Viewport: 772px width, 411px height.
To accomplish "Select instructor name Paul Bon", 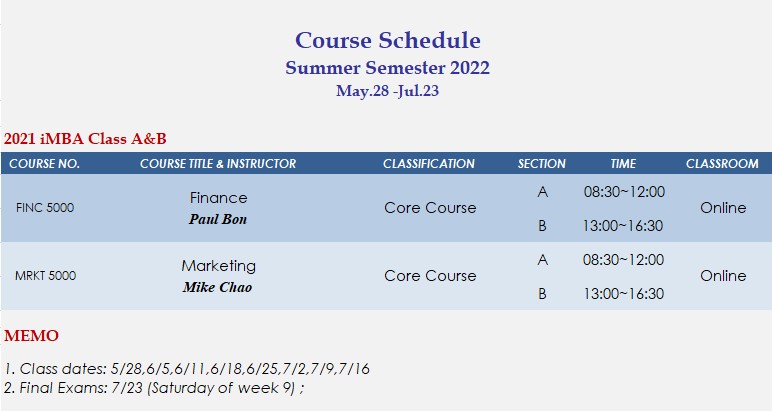I will [218, 220].
